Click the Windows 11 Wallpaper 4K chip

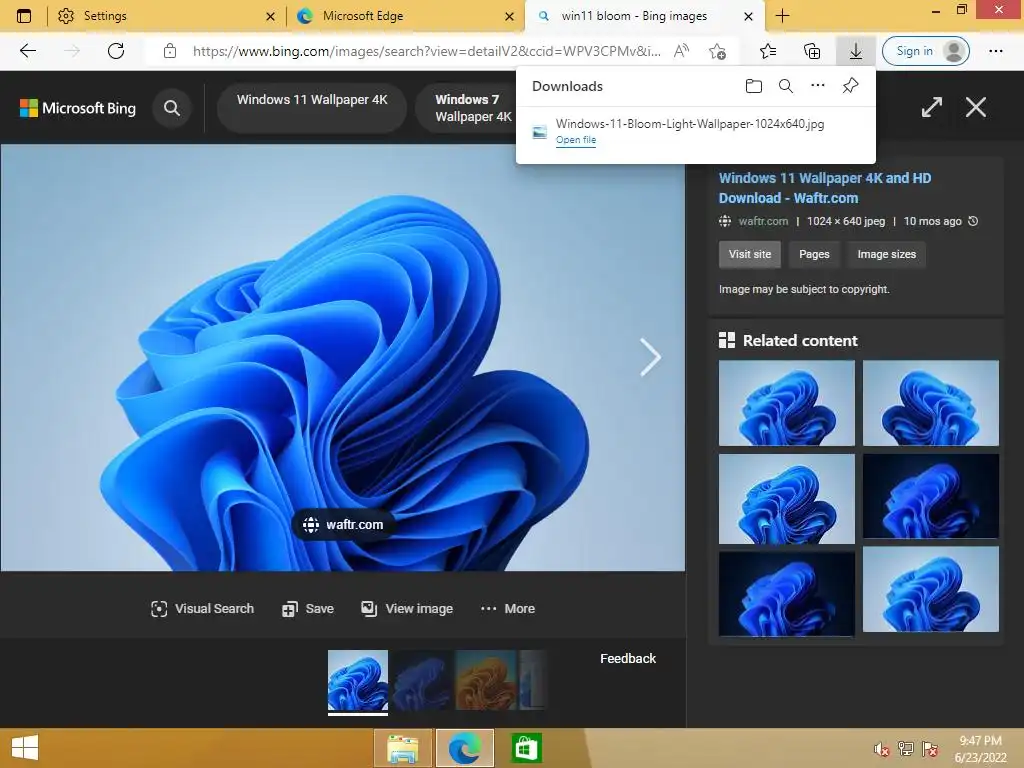pos(312,108)
